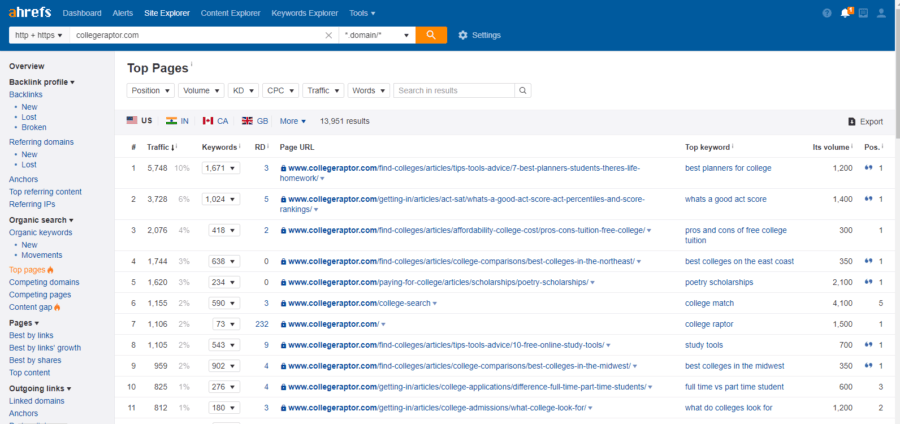The image size is (900, 424).
Task: Open the poetry-scholarships page URL
Action: coord(438,282)
